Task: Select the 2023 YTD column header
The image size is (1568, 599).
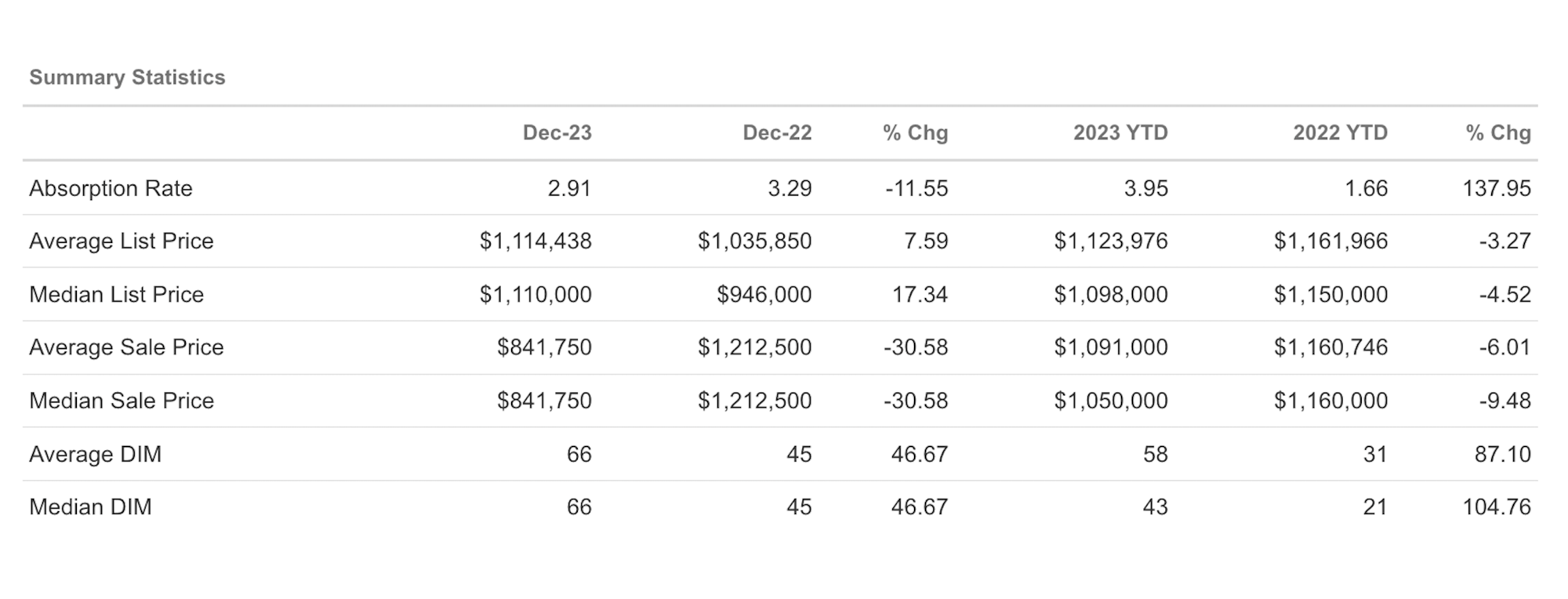Action: tap(1120, 133)
